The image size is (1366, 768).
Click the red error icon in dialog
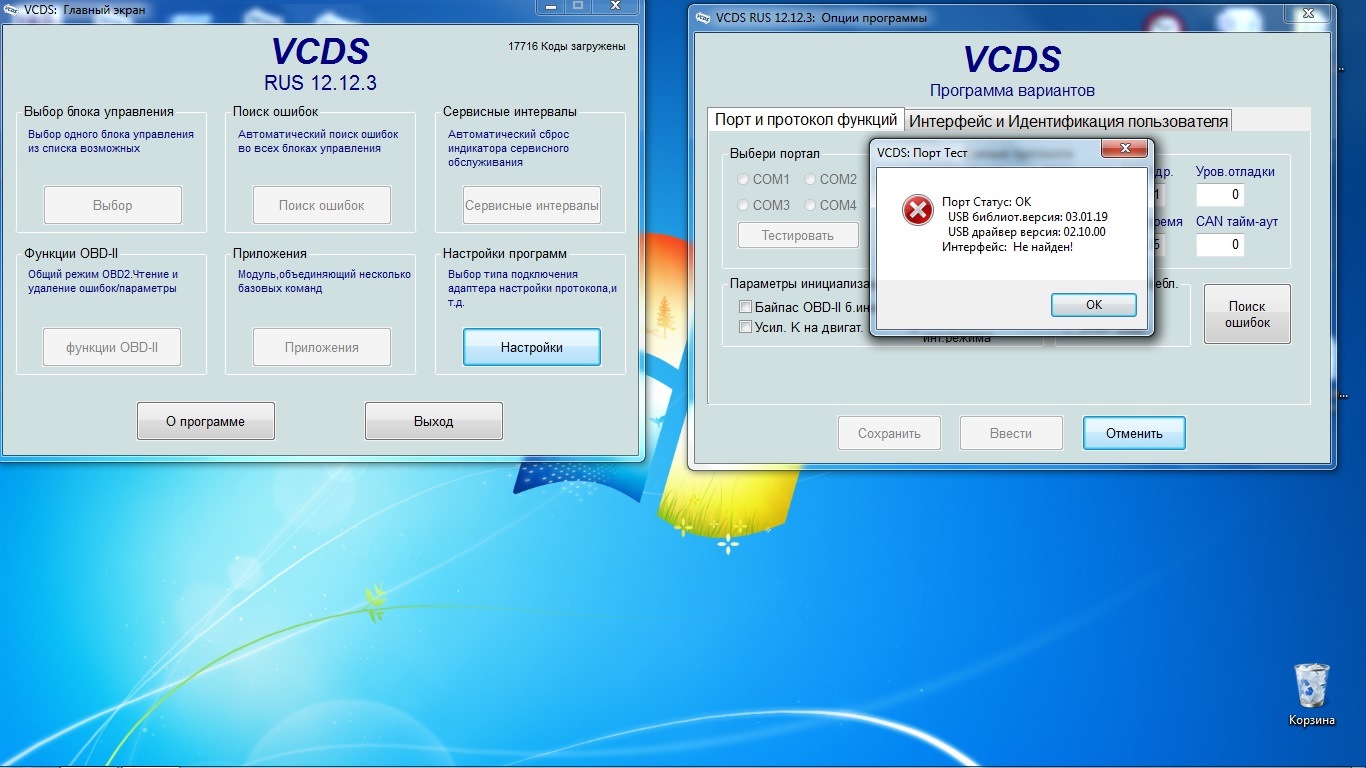917,210
